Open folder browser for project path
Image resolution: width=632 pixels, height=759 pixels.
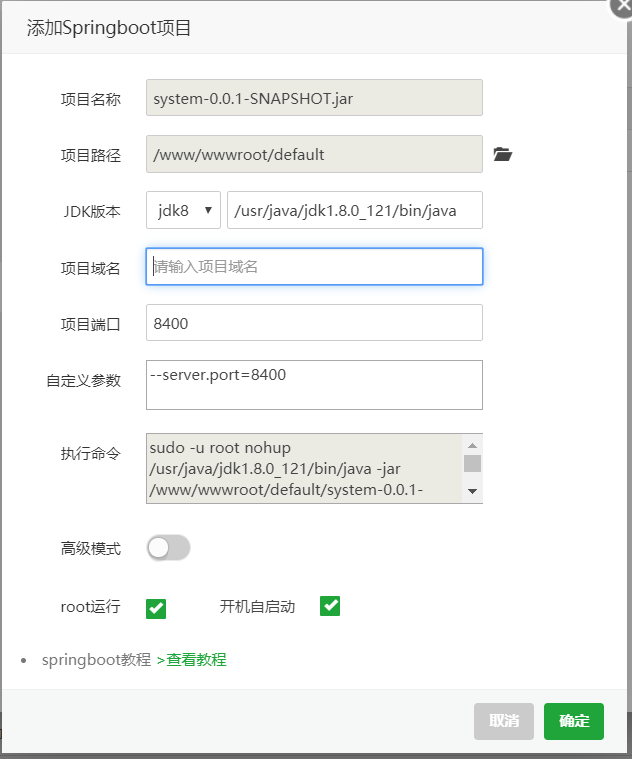[x=502, y=155]
